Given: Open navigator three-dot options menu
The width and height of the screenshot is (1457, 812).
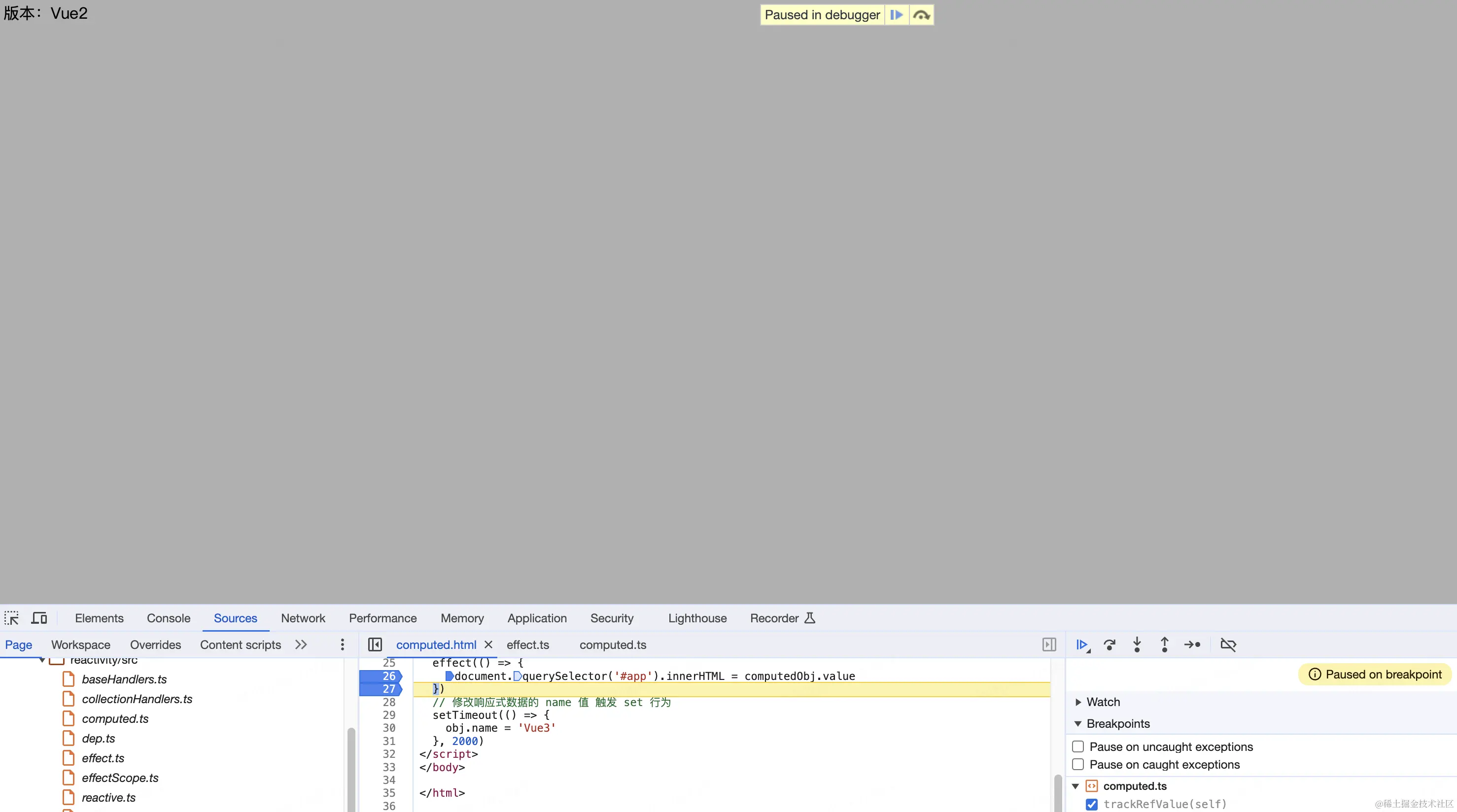Looking at the screenshot, I should click(342, 644).
